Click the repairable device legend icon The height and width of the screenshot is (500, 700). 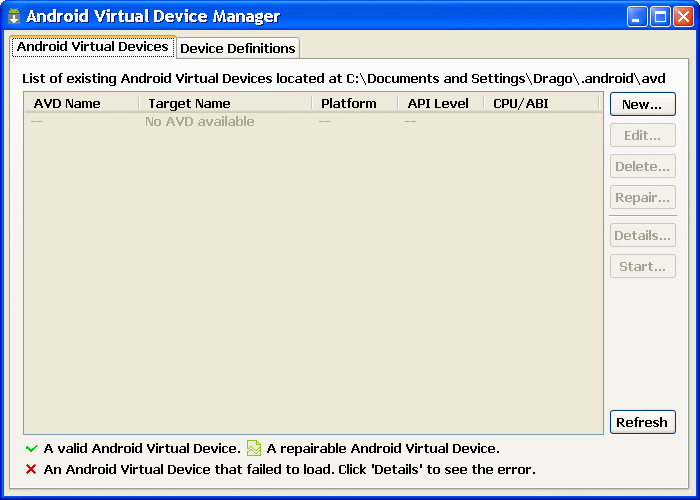point(254,448)
